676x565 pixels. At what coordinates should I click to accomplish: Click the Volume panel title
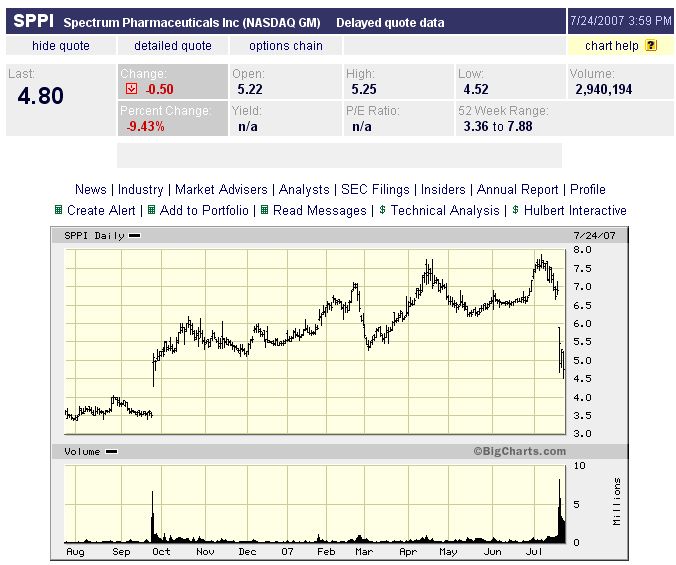click(x=82, y=452)
